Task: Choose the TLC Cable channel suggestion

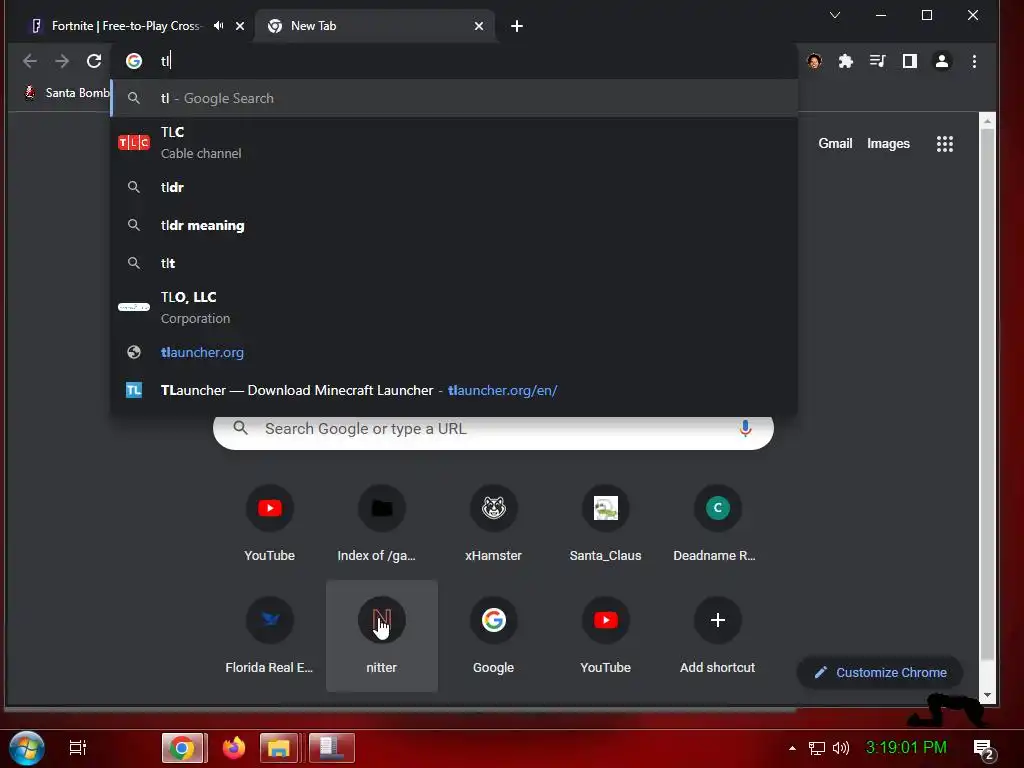Action: (455, 142)
